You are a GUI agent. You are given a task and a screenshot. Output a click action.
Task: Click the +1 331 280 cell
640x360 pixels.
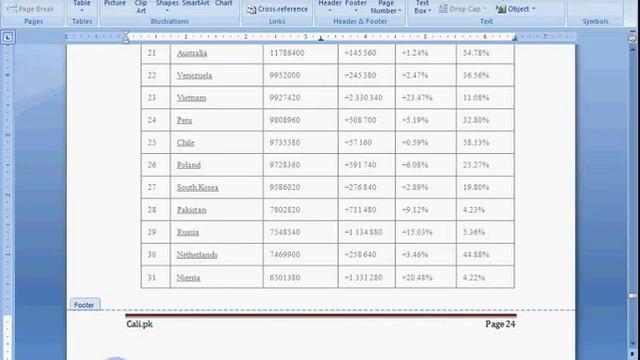pos(367,278)
